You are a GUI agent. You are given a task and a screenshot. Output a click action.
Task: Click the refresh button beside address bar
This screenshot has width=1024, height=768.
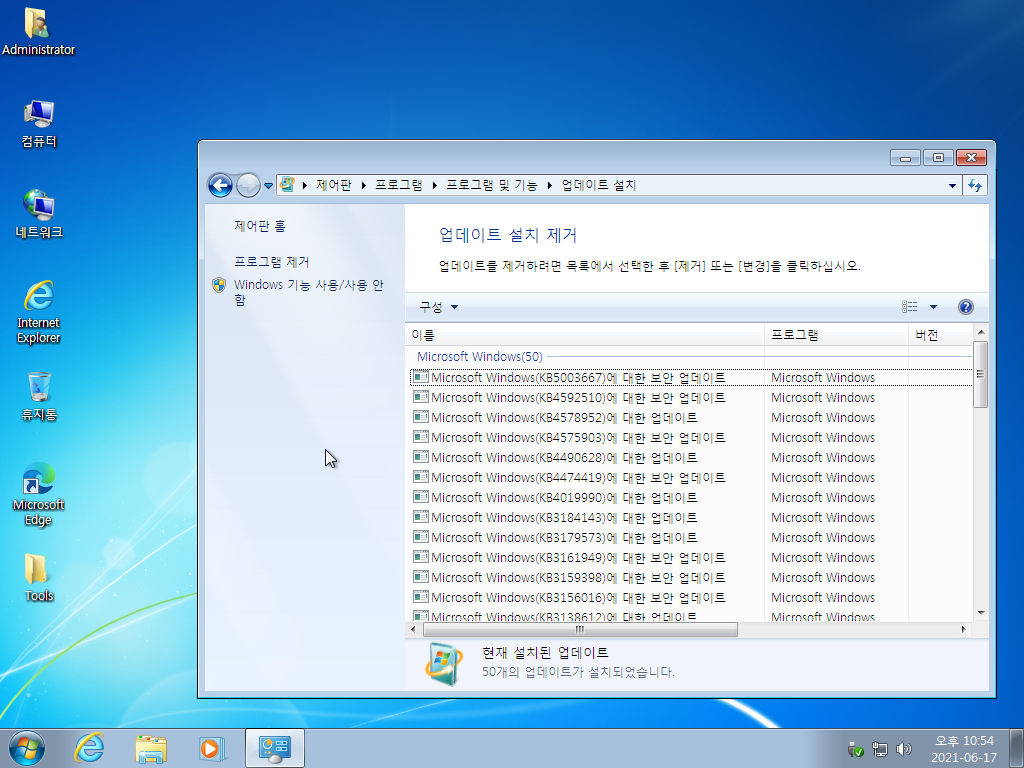tap(976, 185)
